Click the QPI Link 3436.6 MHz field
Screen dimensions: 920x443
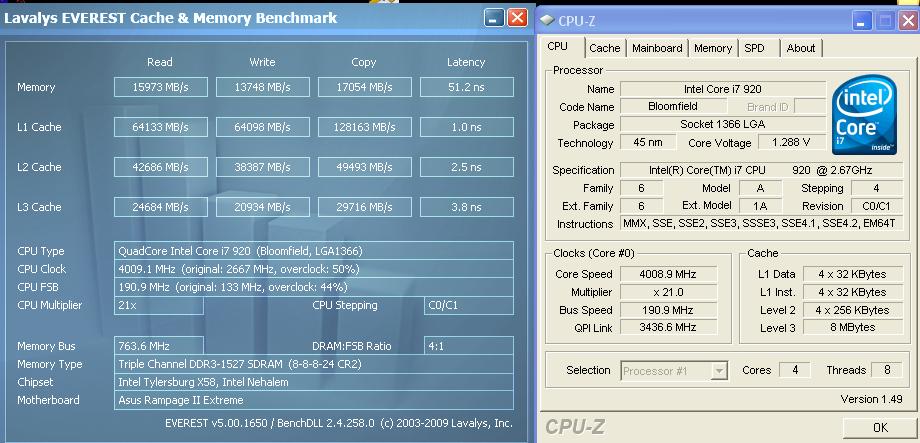point(668,327)
